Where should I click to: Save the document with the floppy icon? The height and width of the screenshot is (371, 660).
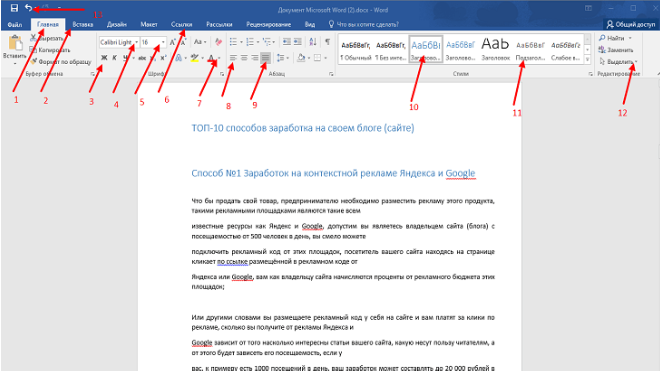pyautogui.click(x=14, y=8)
